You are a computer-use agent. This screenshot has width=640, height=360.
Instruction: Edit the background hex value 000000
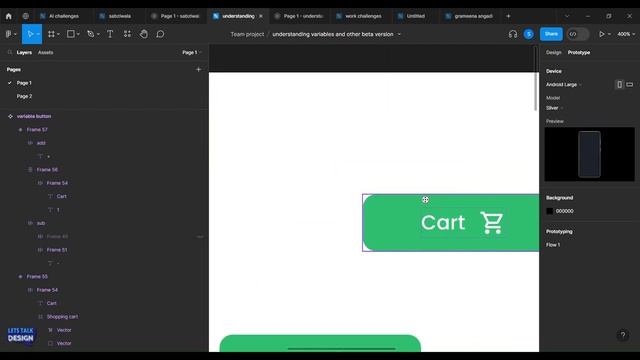tap(564, 211)
